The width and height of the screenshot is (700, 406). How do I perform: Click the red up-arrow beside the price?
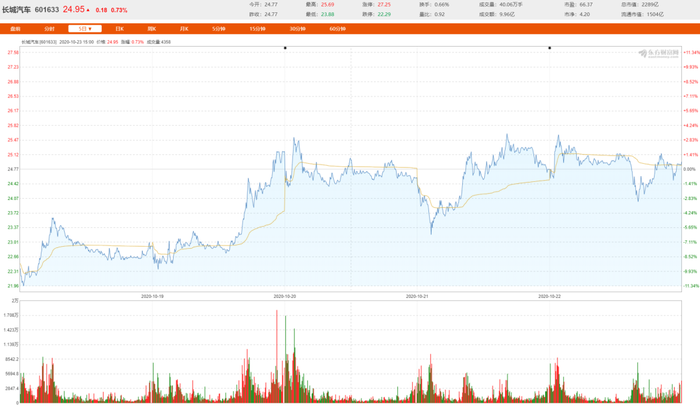tap(88, 10)
